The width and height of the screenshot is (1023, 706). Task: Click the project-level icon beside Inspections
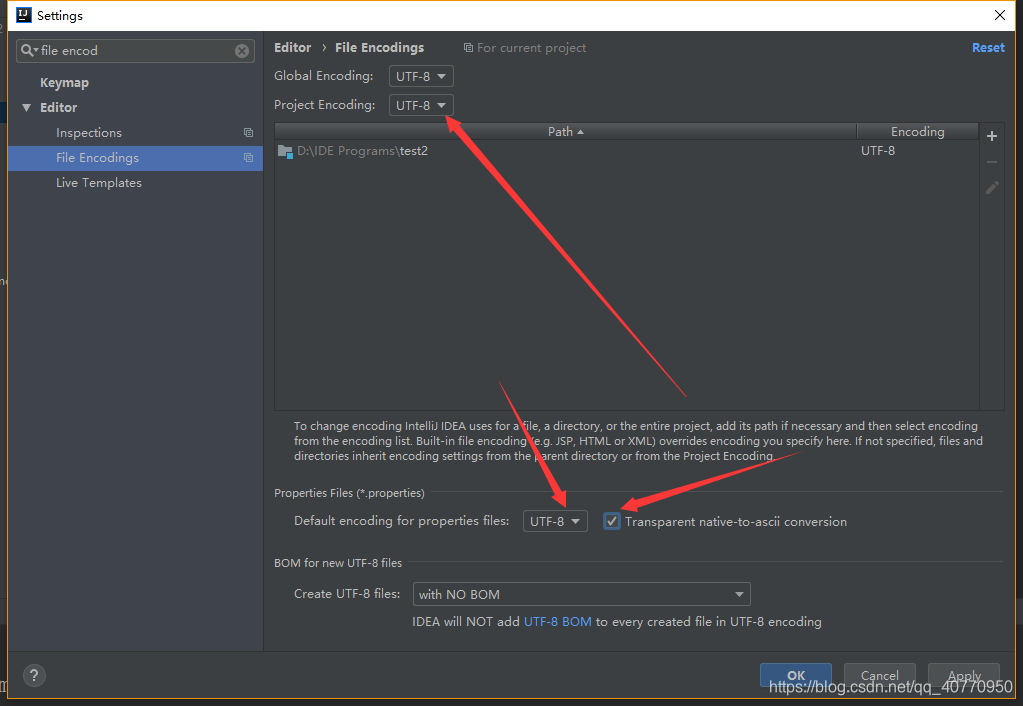coord(249,132)
